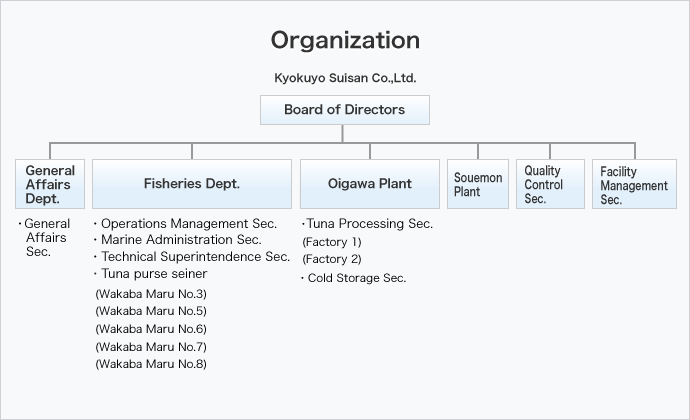This screenshot has height=420, width=690.
Task: Click the Souemon Plant box
Action: [x=478, y=184]
